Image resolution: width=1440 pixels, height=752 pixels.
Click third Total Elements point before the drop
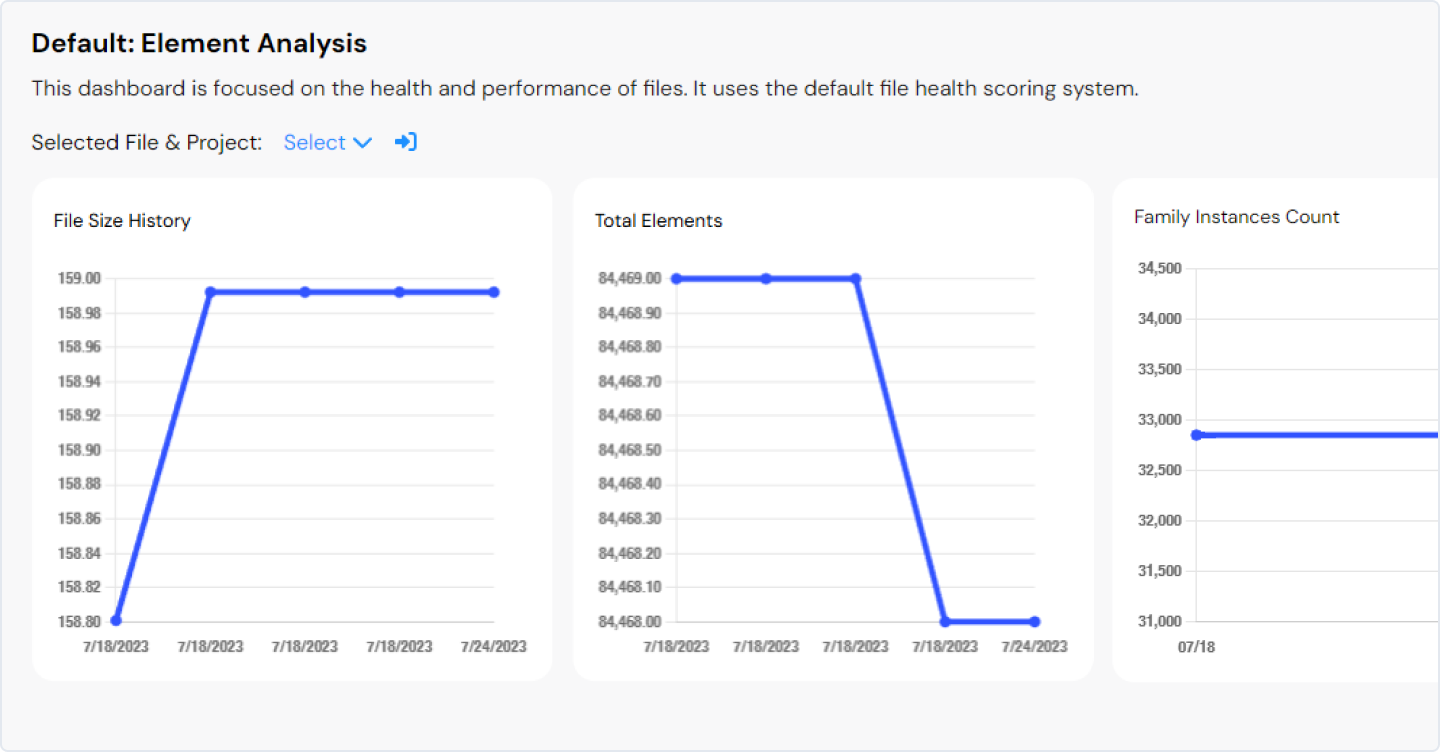pyautogui.click(x=855, y=279)
